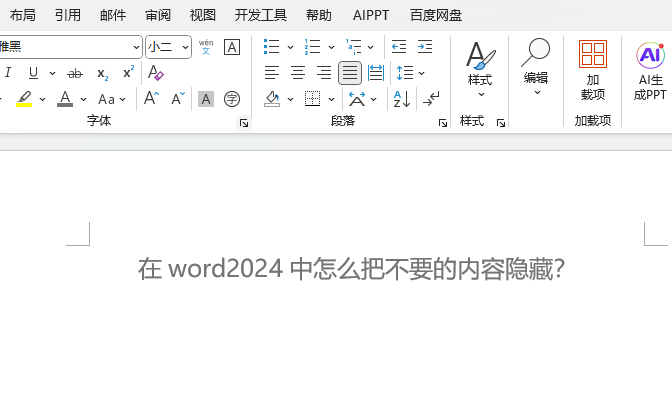672x397 pixels.
Task: Open the 样式 pane launcher
Action: [501, 123]
